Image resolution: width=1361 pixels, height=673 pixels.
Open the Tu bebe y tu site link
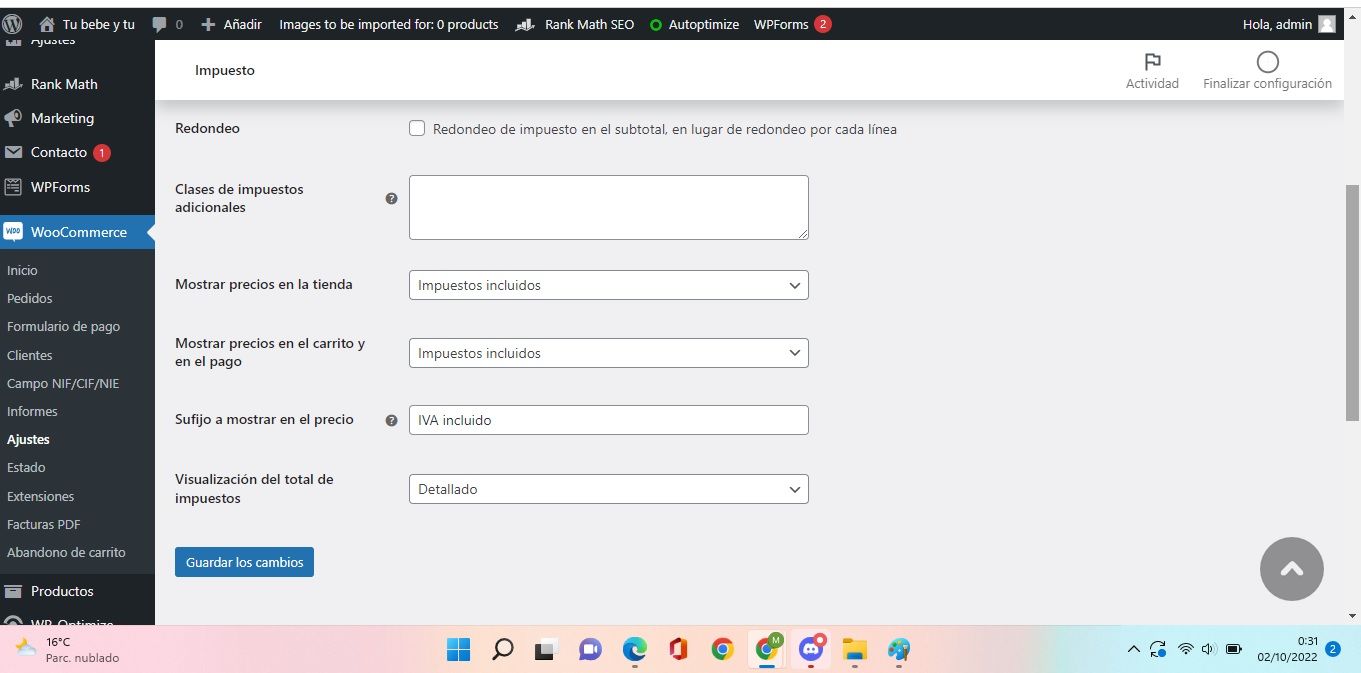[86, 24]
